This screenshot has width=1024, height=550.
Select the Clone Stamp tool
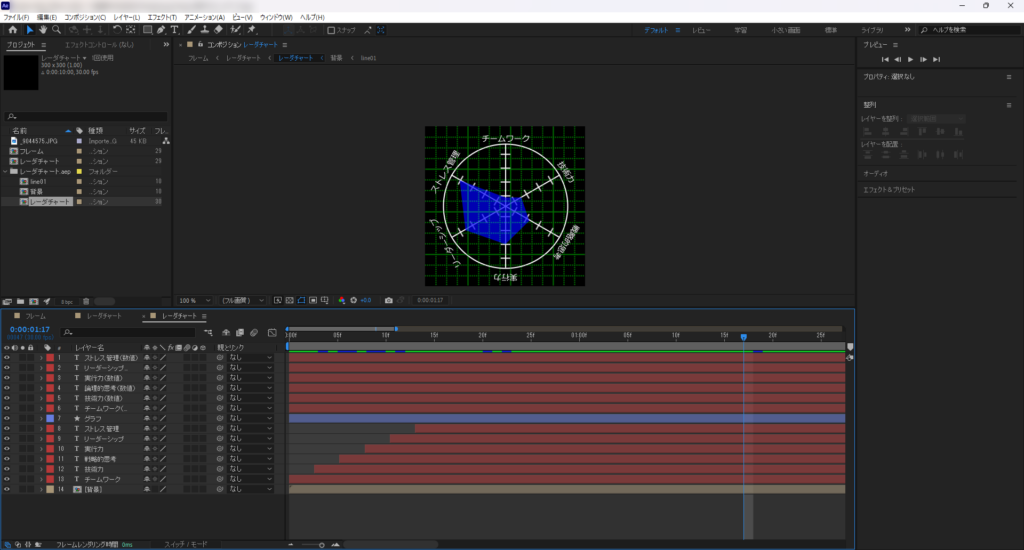[x=204, y=30]
